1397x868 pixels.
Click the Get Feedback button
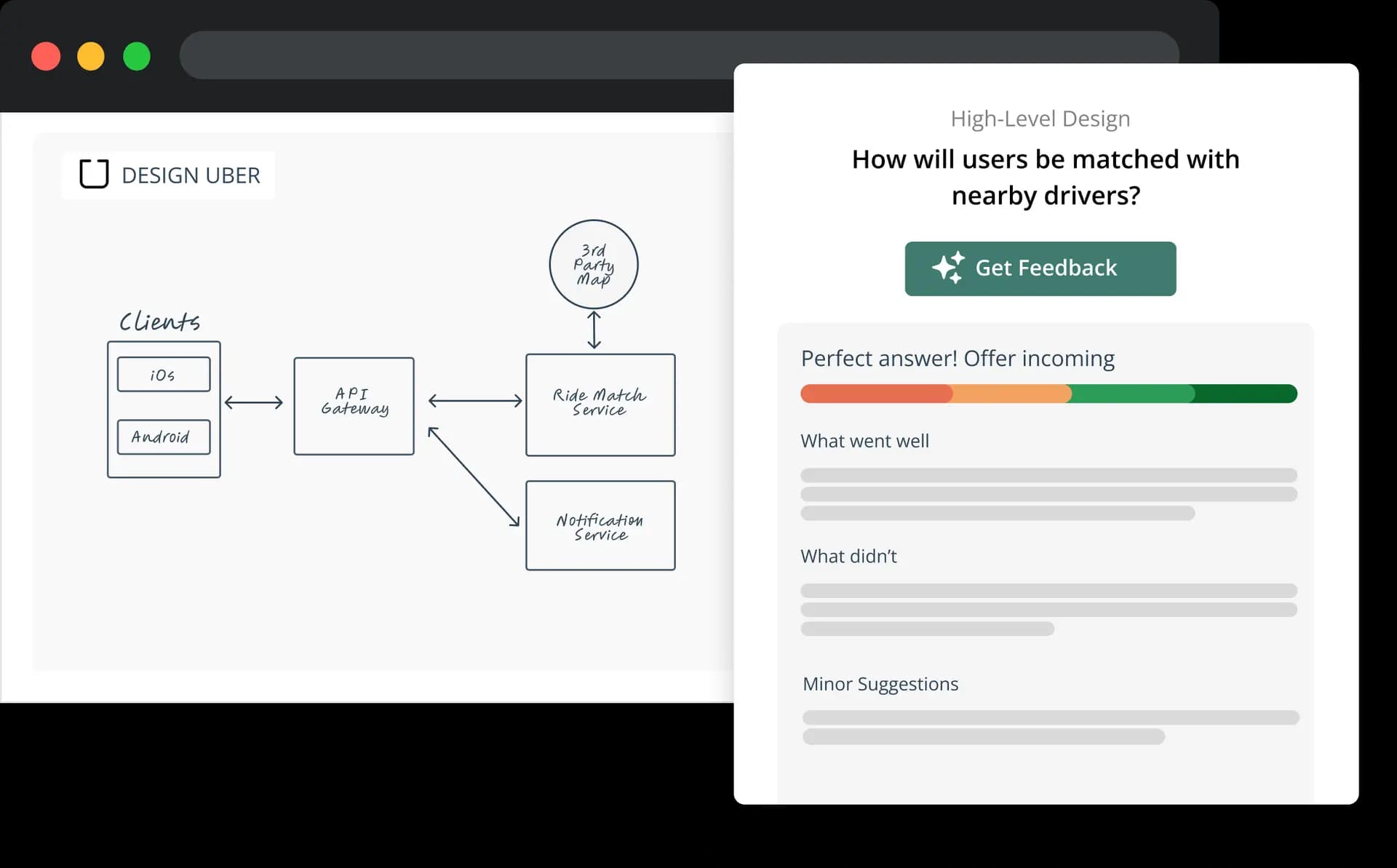tap(1040, 268)
